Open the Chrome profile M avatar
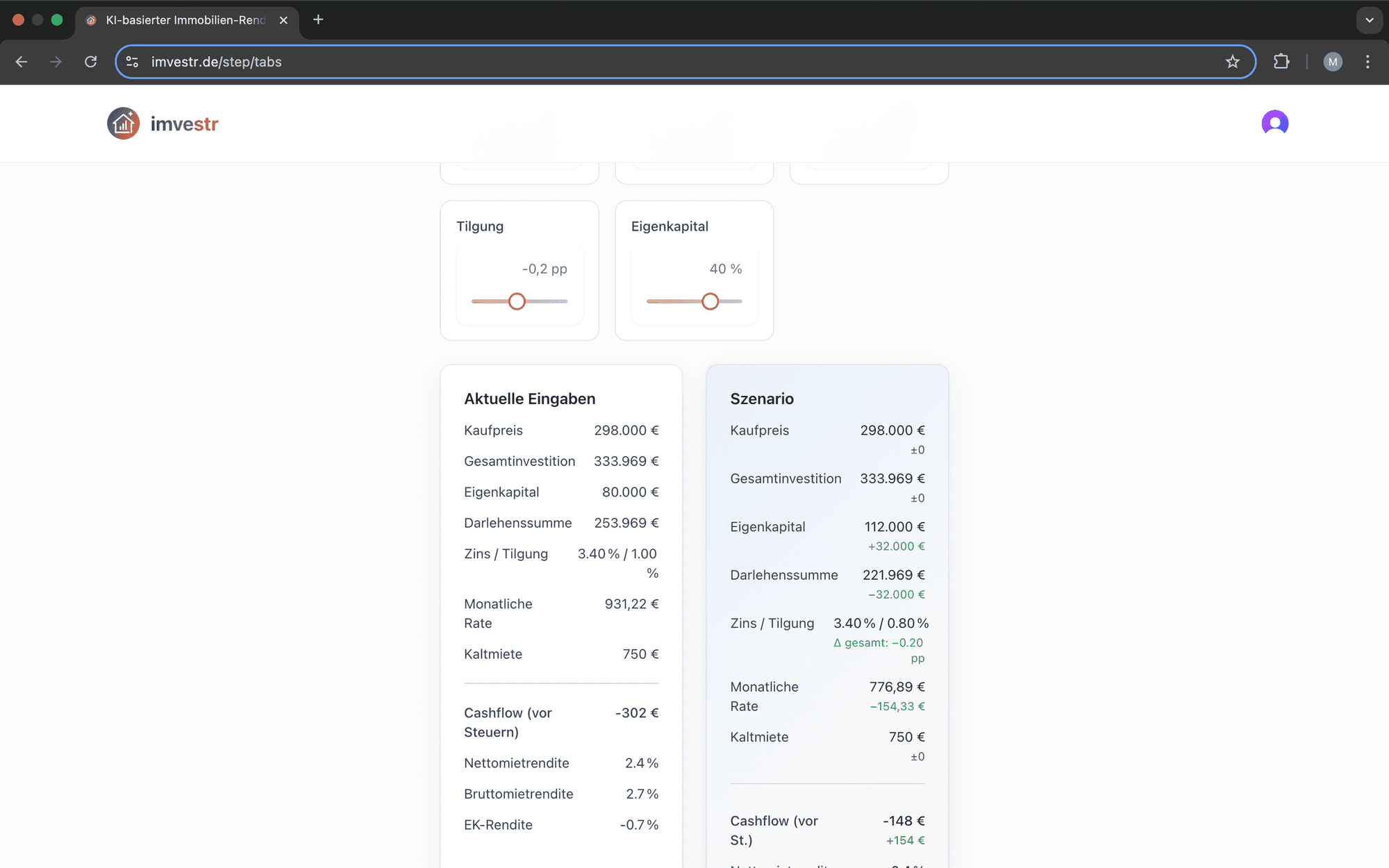The height and width of the screenshot is (868, 1389). point(1332,62)
